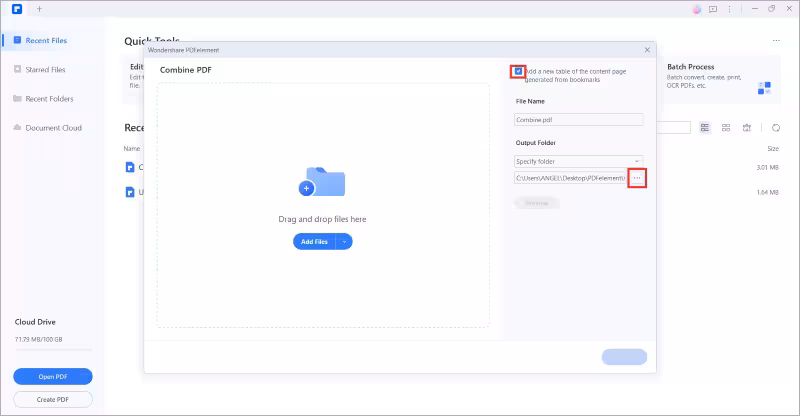
Task: Click the Recent Folders folder icon
Action: tap(17, 98)
